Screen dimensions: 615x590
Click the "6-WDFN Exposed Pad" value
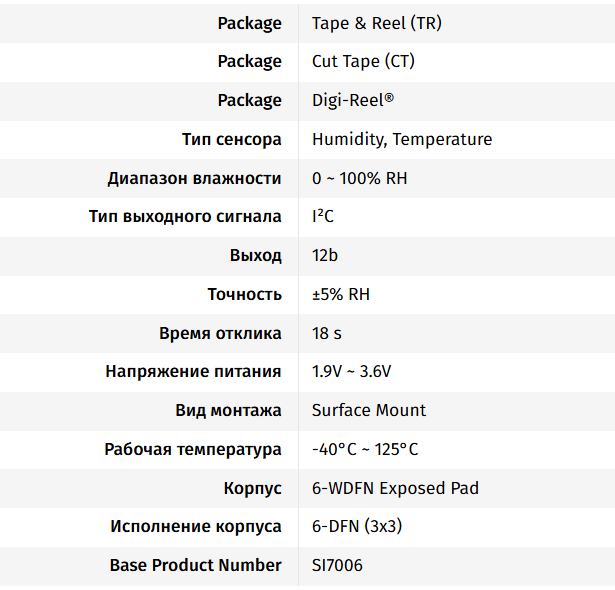click(395, 489)
